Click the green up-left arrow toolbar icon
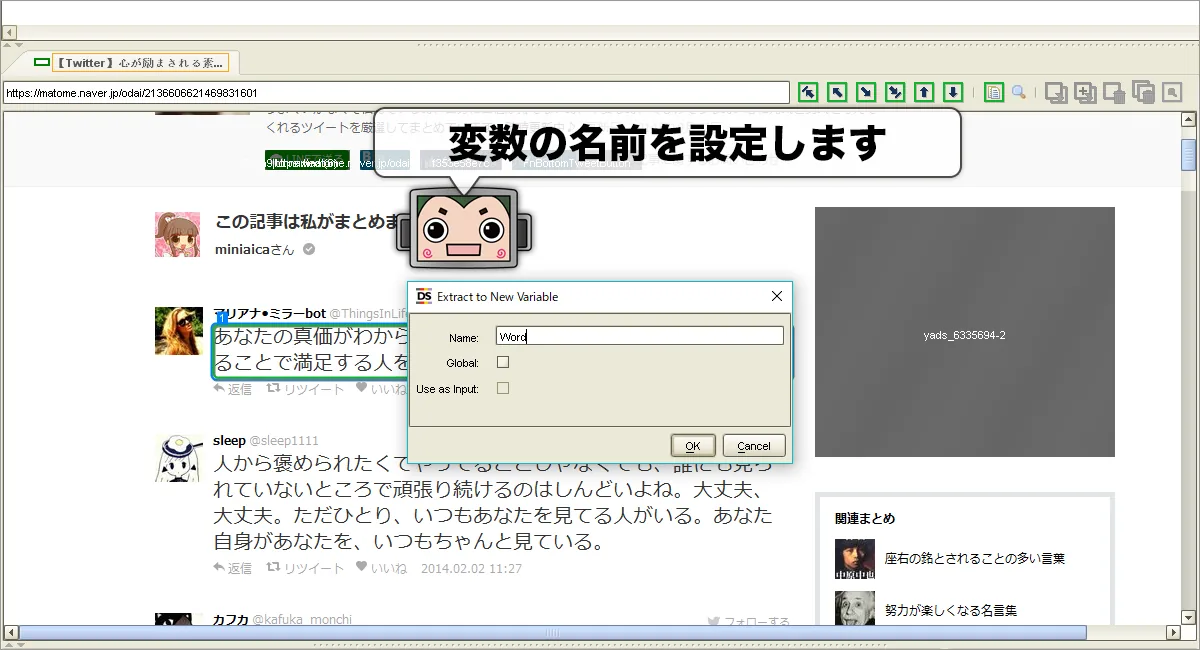Screen dimensions: 1200x650 (x=838, y=92)
